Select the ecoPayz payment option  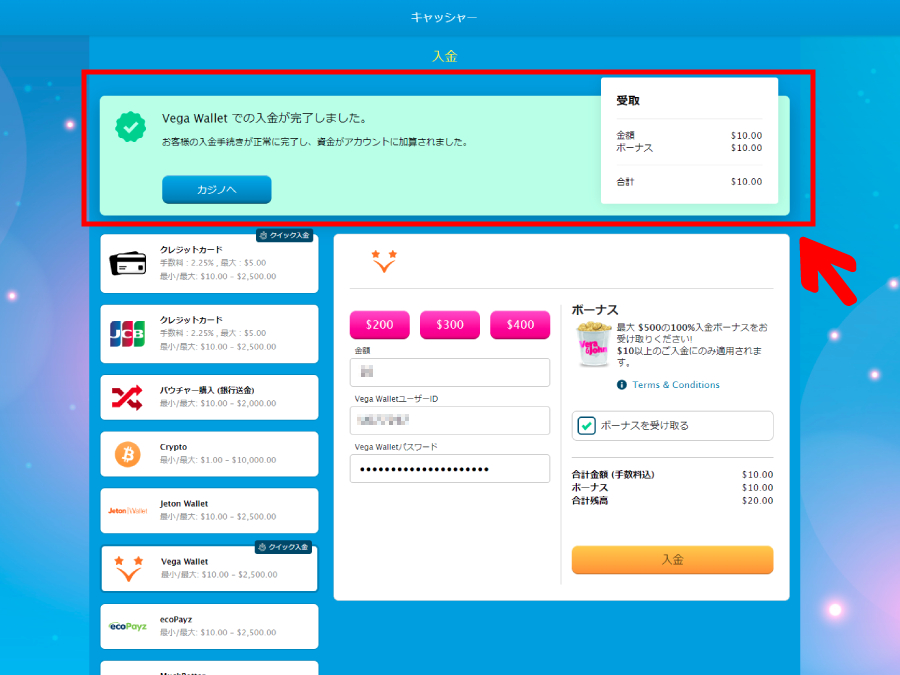click(x=209, y=626)
